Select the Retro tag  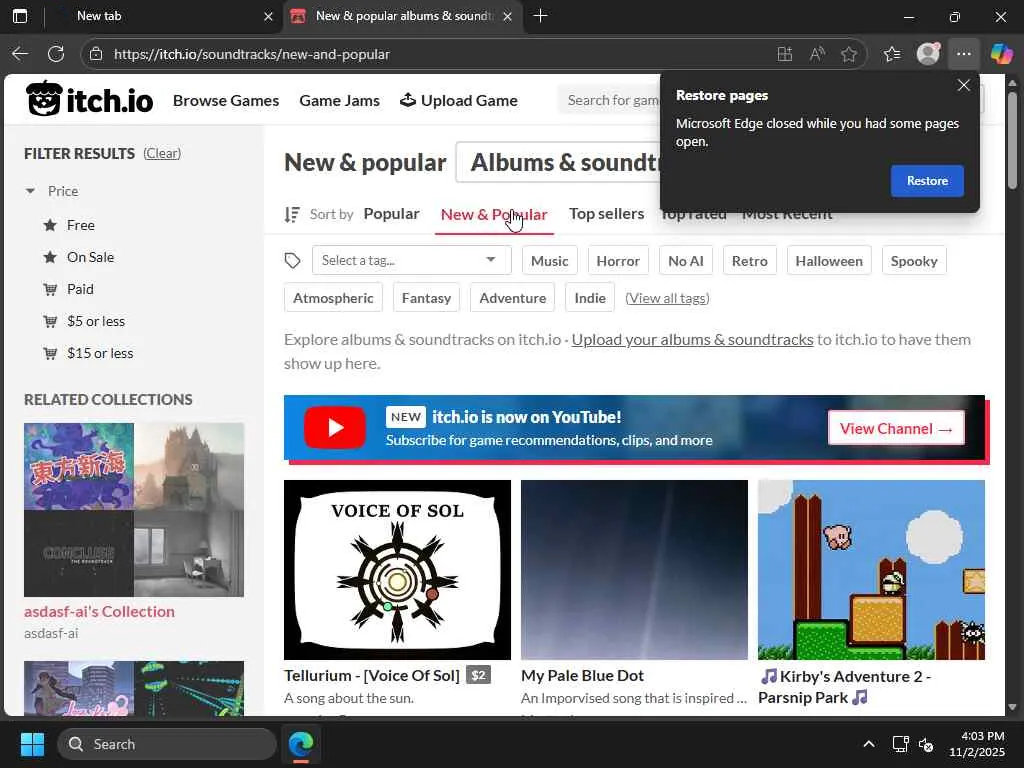(x=750, y=261)
